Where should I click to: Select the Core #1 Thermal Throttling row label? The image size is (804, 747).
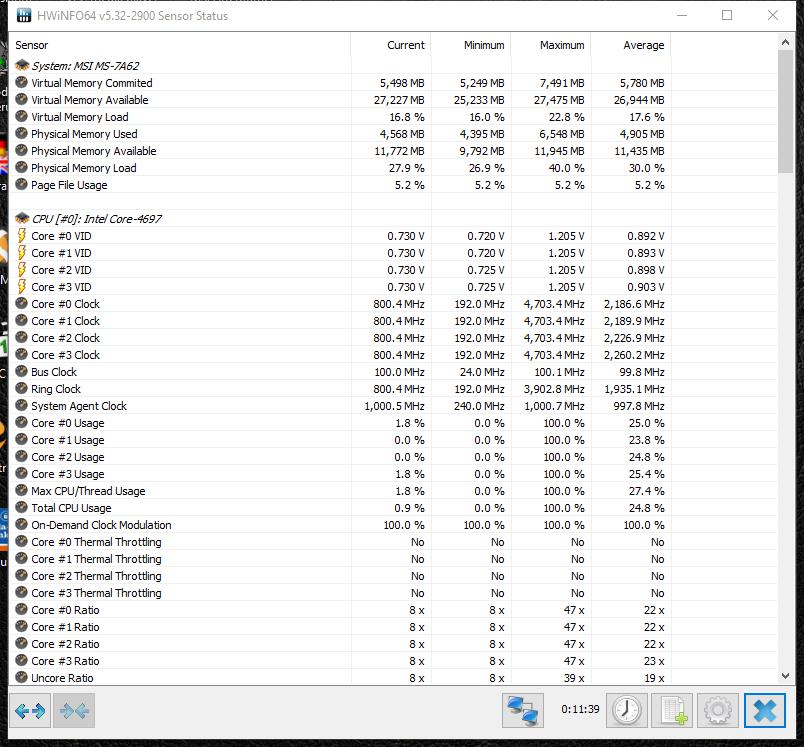pyautogui.click(x=96, y=559)
